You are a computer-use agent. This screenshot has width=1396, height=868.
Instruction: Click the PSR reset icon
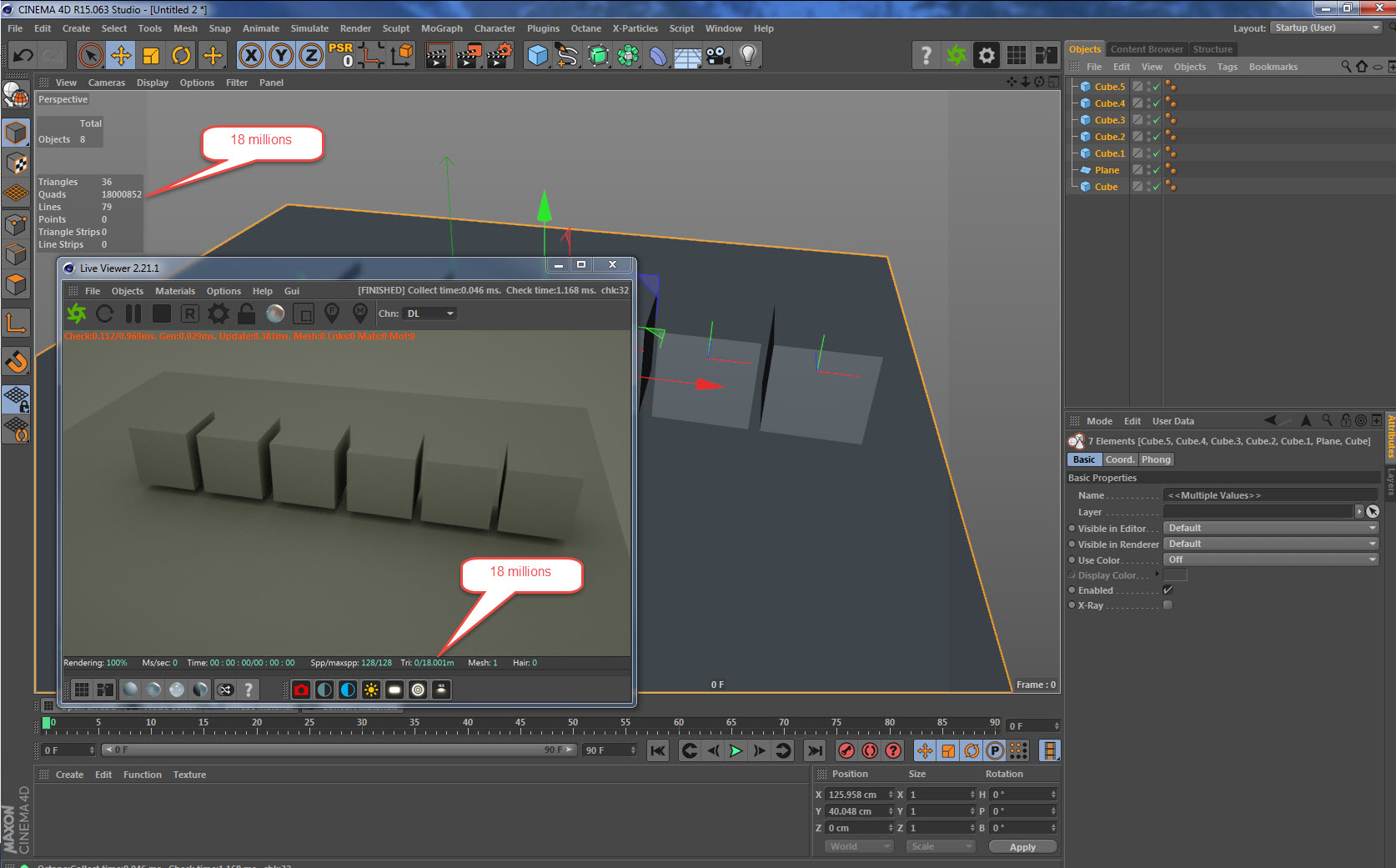[341, 55]
